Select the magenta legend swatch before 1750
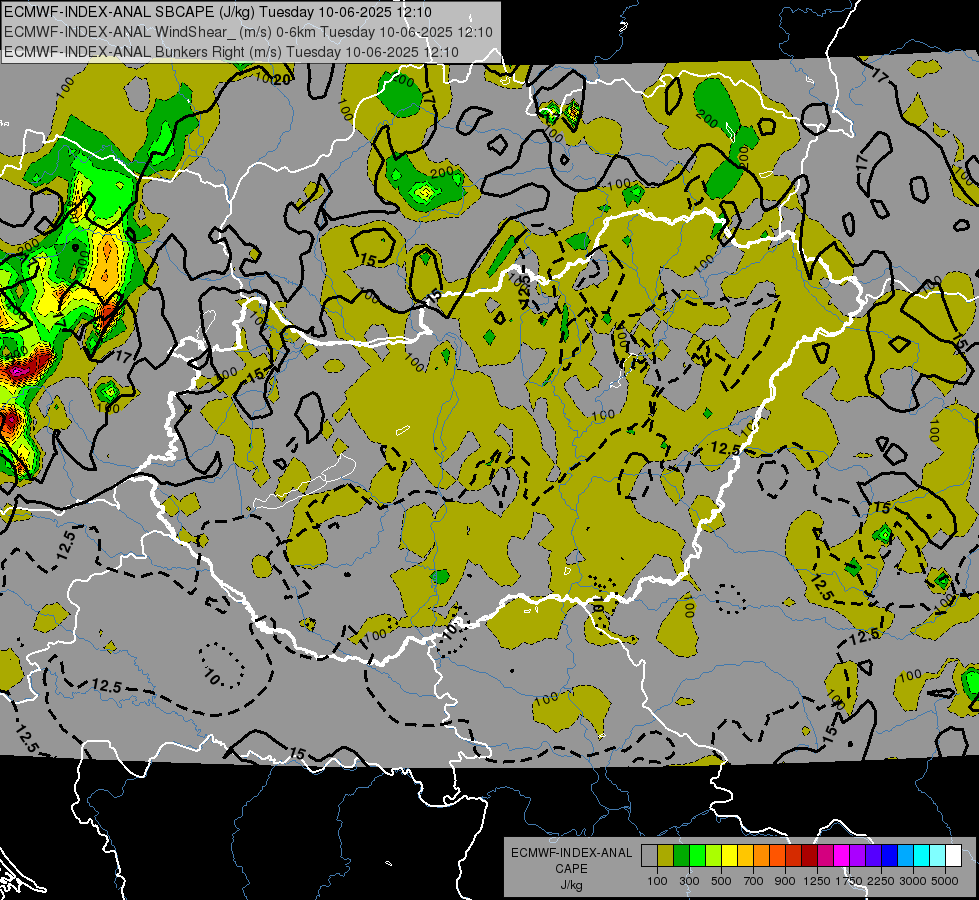Screen dimensions: 979x900 pyautogui.click(x=842, y=855)
